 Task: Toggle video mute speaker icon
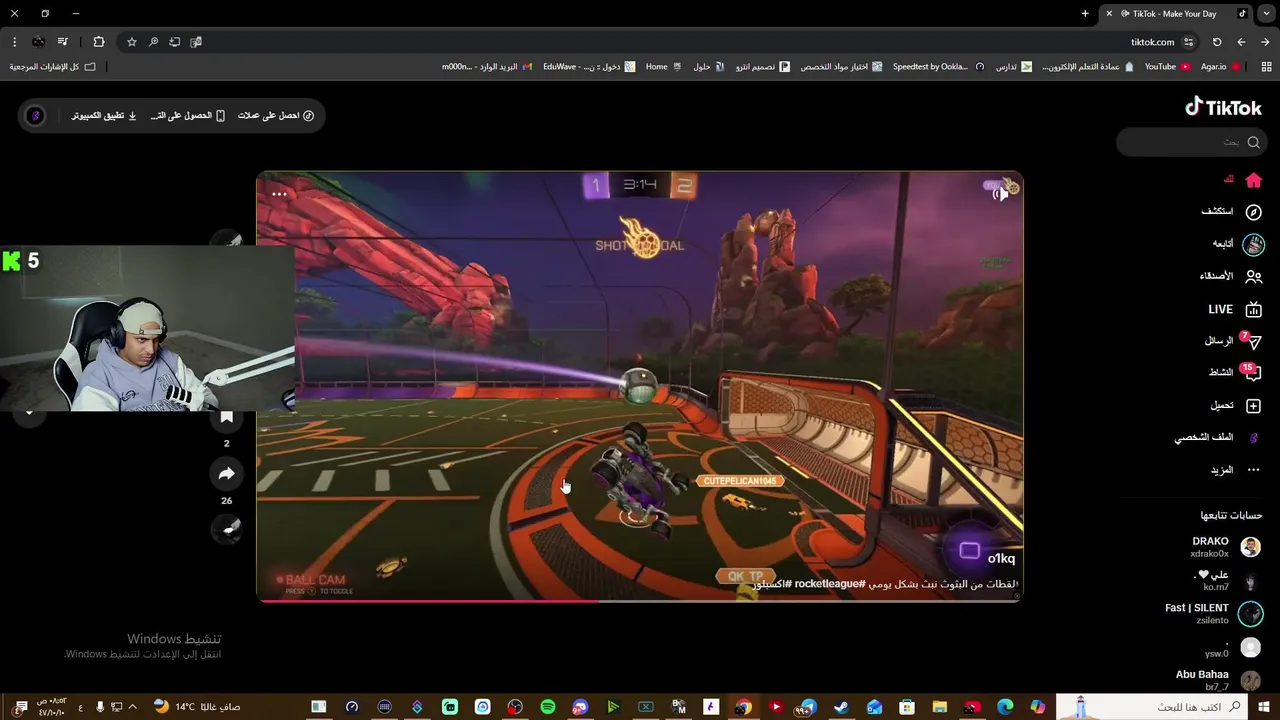999,194
